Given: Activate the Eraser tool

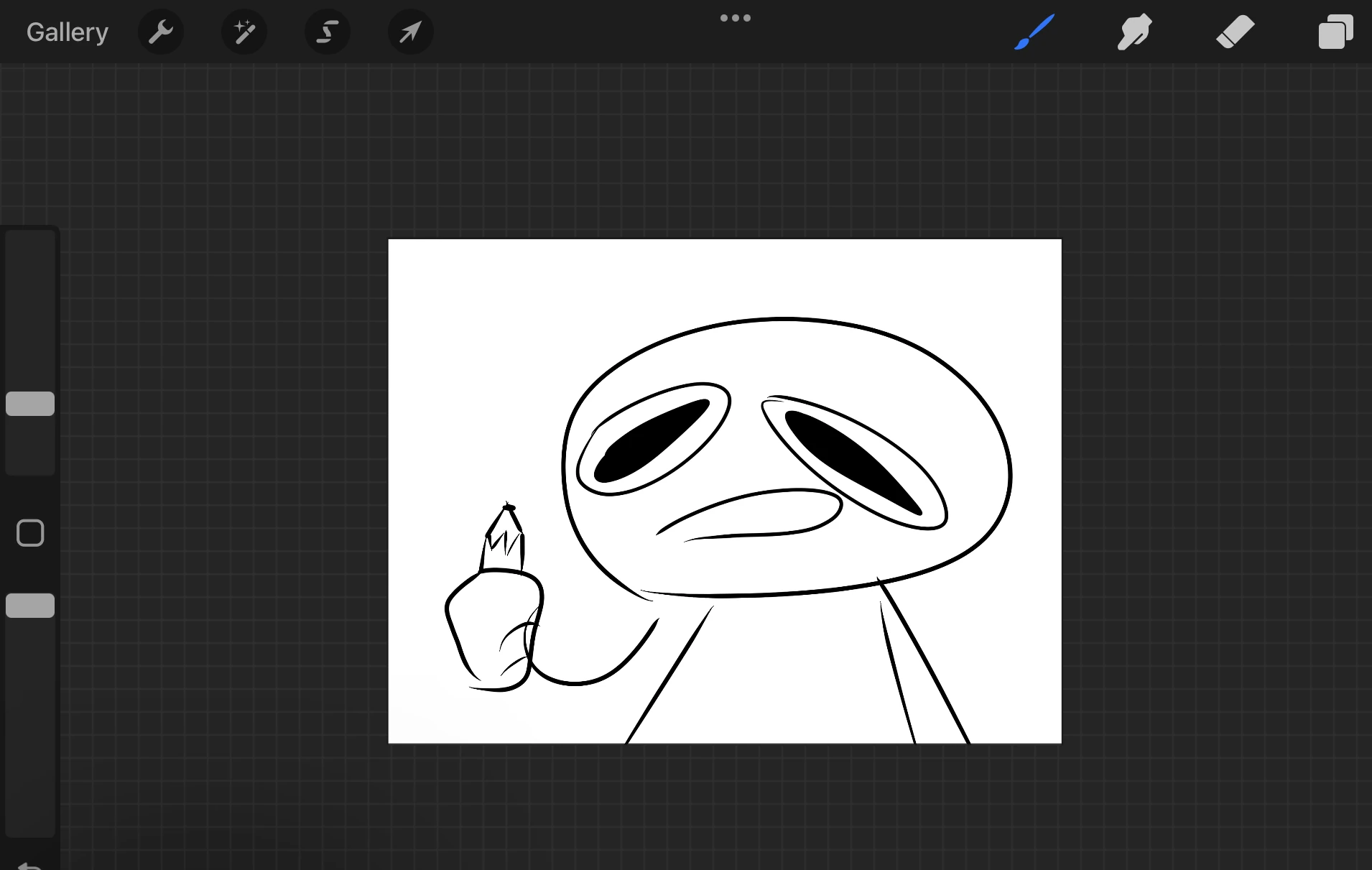Looking at the screenshot, I should [x=1235, y=32].
